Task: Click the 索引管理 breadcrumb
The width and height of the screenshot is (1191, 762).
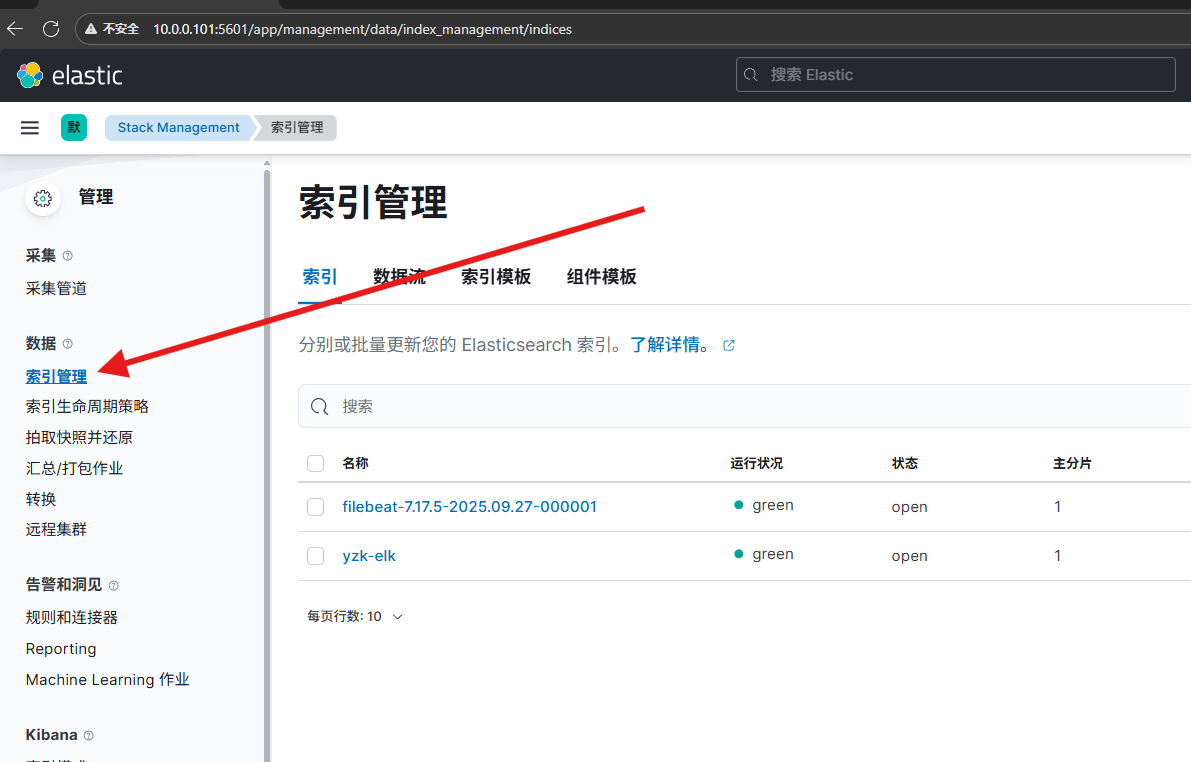Action: [297, 128]
